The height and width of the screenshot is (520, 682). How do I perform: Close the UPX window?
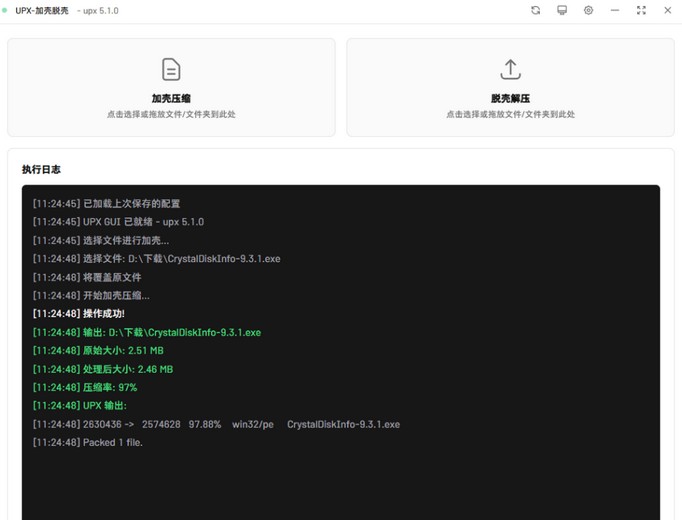(x=668, y=10)
